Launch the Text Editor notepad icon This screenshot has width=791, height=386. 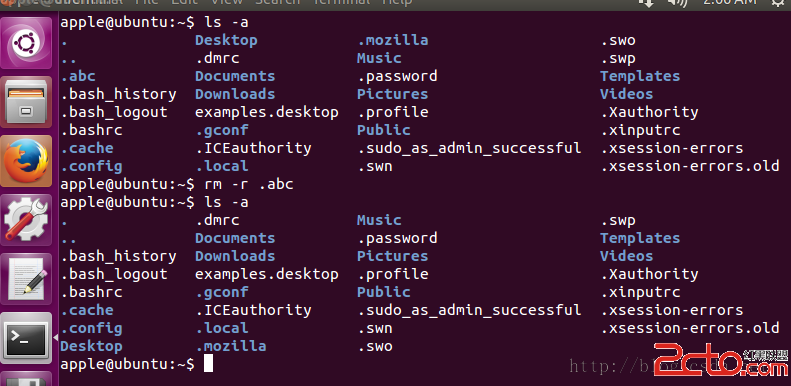(x=28, y=279)
